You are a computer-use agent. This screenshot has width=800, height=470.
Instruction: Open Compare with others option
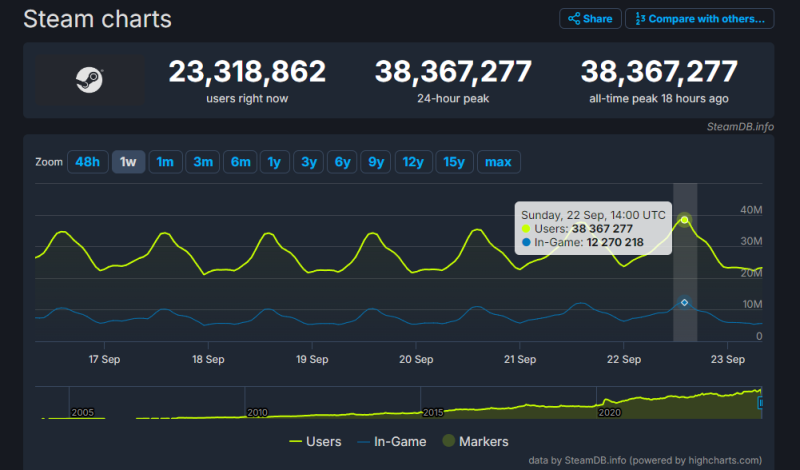pos(699,19)
